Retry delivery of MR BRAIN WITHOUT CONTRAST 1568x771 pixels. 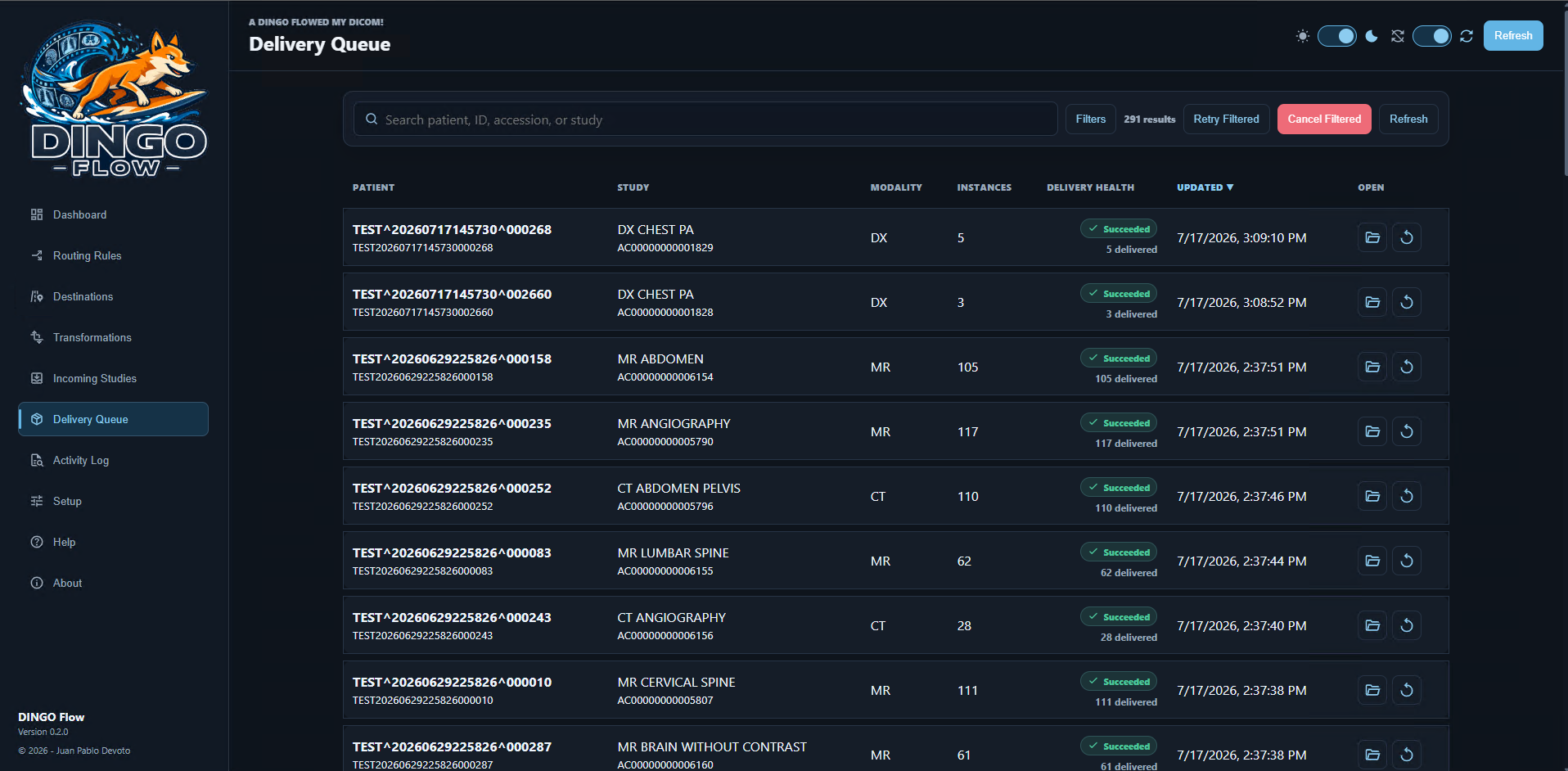coord(1407,755)
